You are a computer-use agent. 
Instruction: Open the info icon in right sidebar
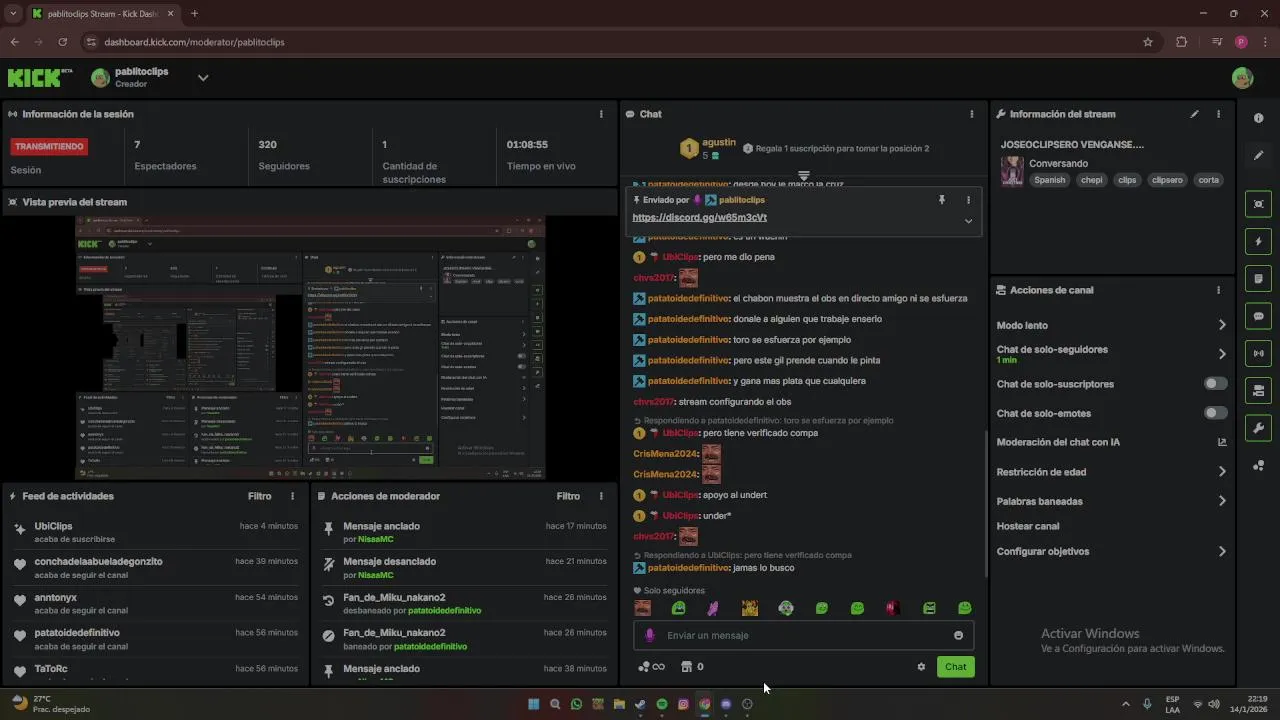pos(1258,118)
